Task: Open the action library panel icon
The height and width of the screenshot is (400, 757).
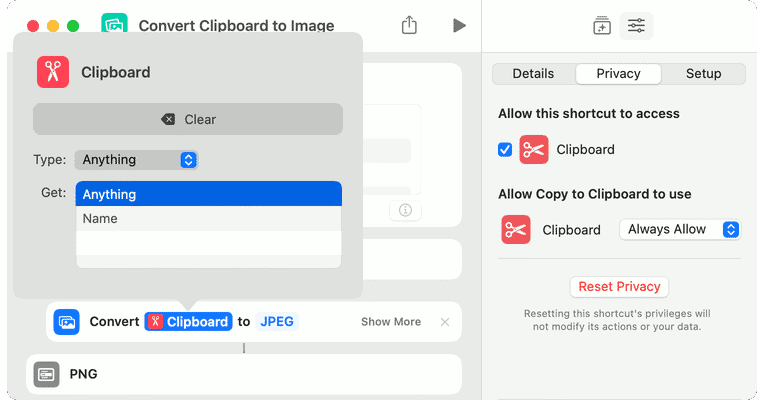Action: [602, 26]
